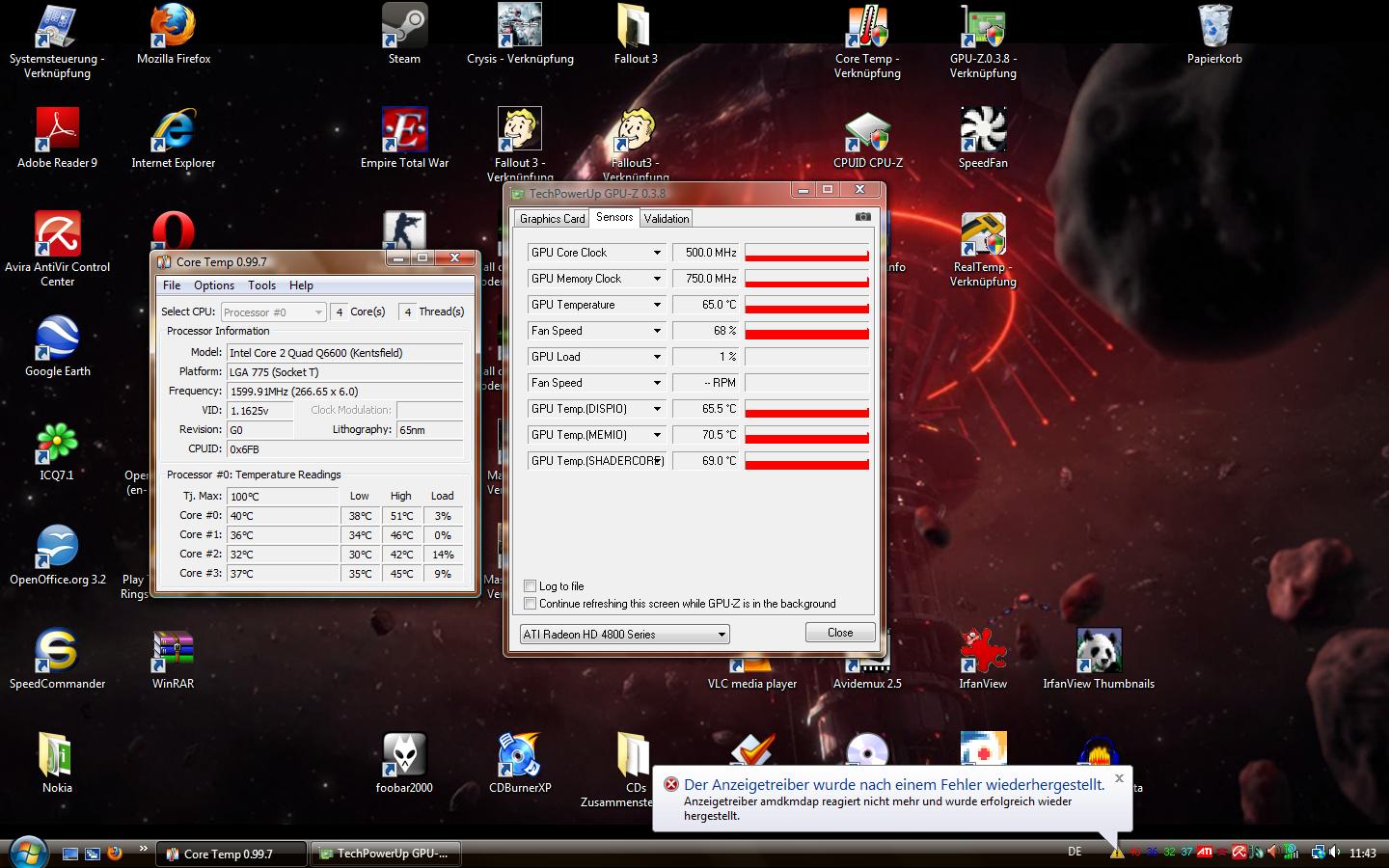
Task: Open the Help menu in Core Temp
Action: tap(301, 285)
